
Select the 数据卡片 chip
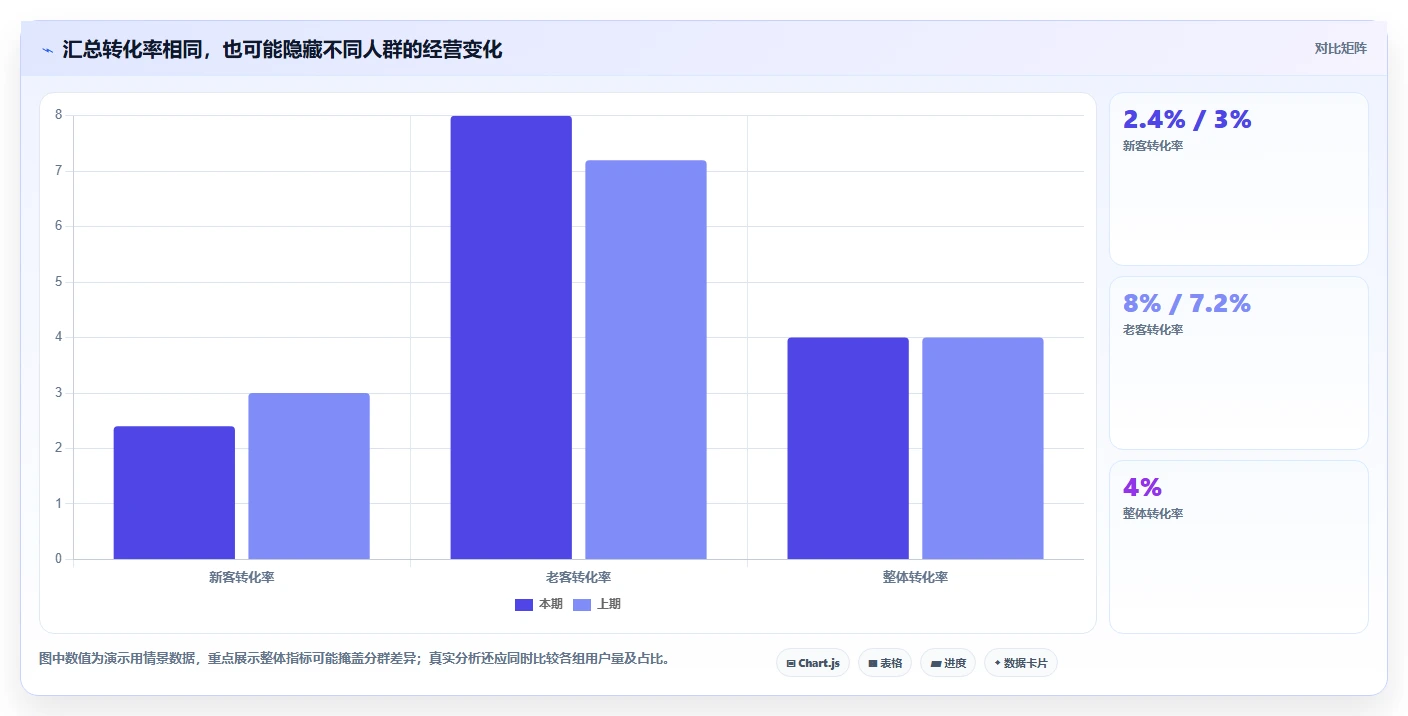click(x=1021, y=663)
